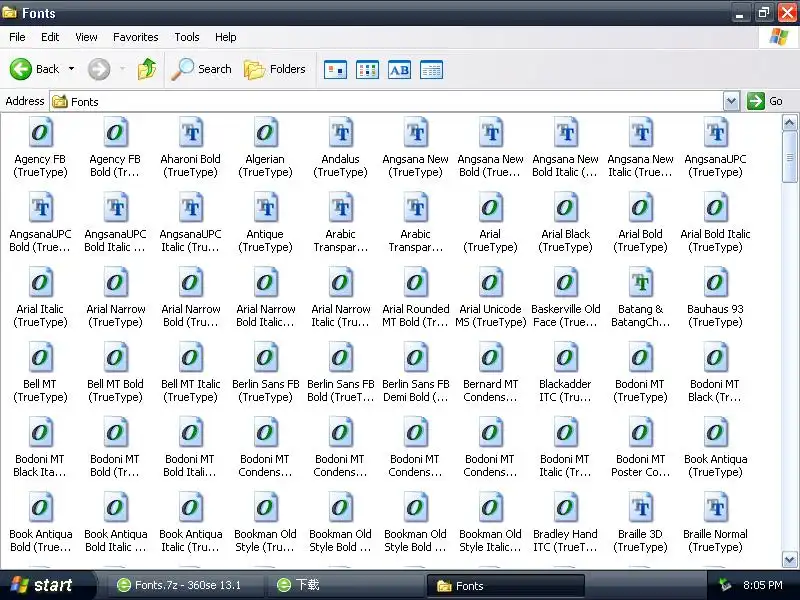Image resolution: width=800 pixels, height=600 pixels.
Task: Click the Fonts taskbar button
Action: coord(505,585)
